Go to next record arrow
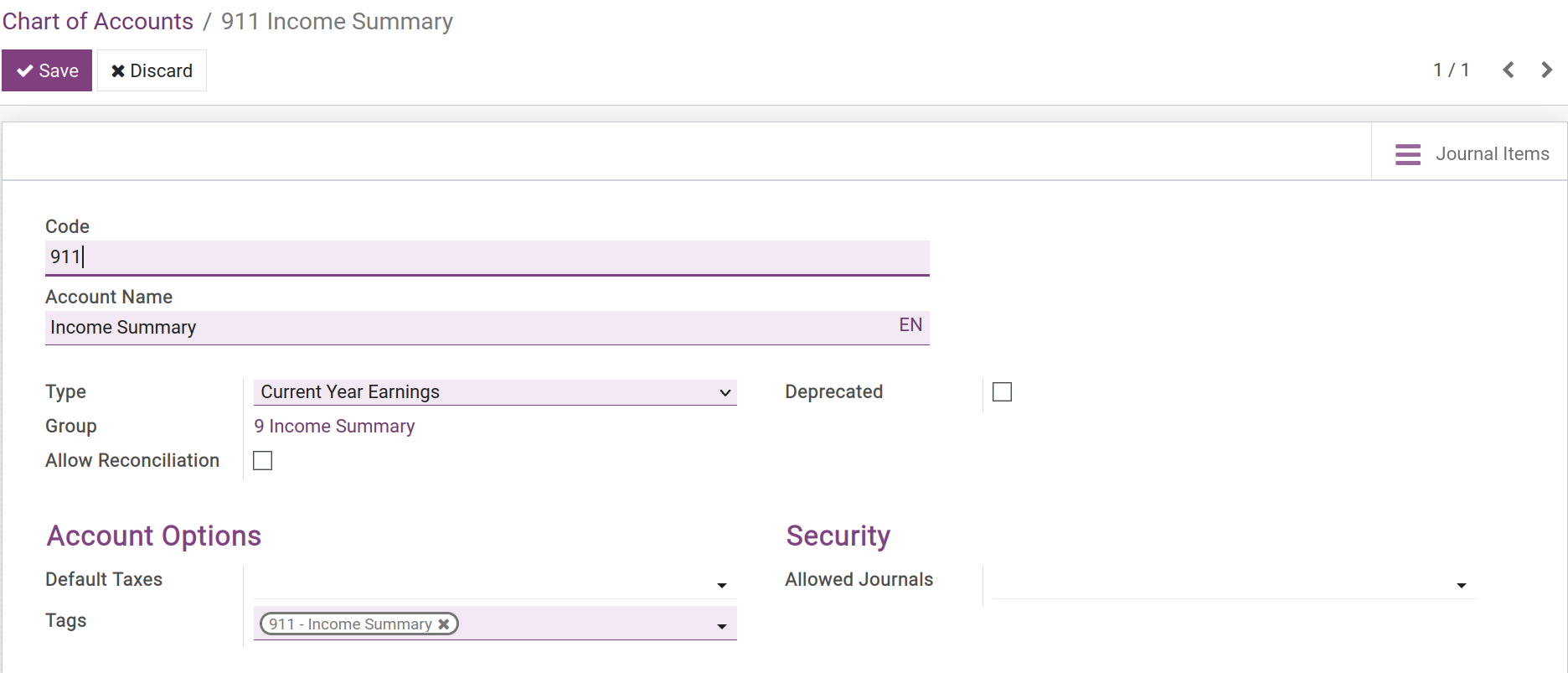This screenshot has width=1568, height=673. 1546,70
